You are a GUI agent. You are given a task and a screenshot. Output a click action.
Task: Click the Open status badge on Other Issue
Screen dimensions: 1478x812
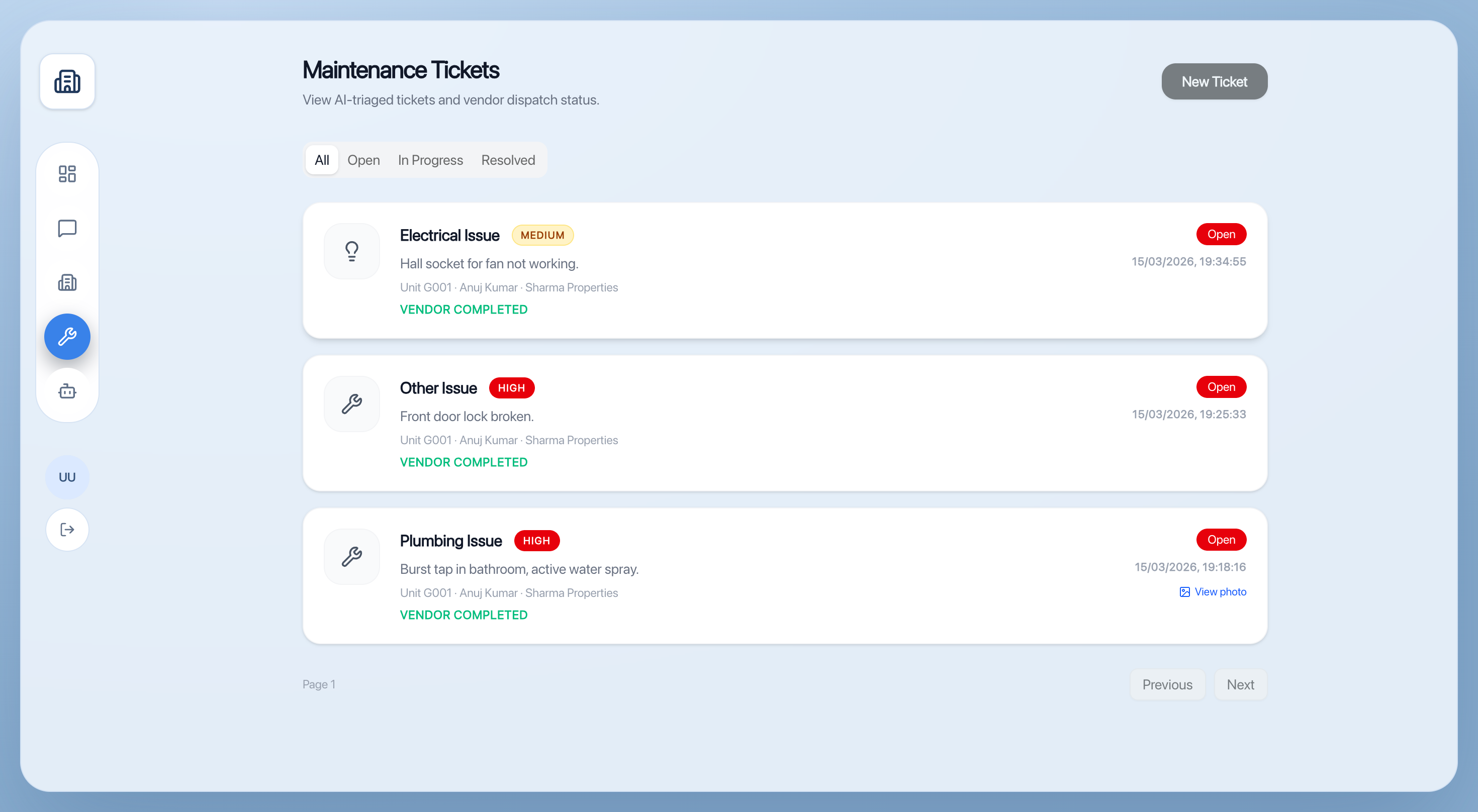pos(1221,386)
